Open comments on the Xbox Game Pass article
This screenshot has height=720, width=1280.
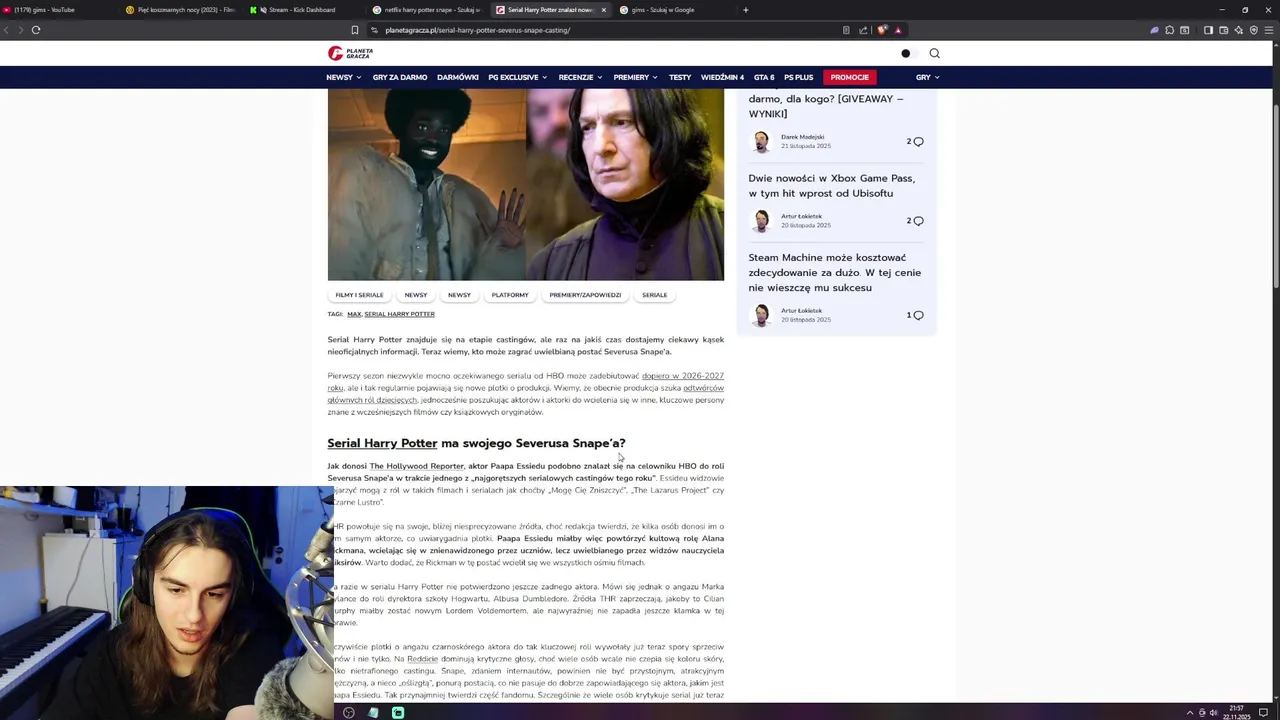[915, 221]
